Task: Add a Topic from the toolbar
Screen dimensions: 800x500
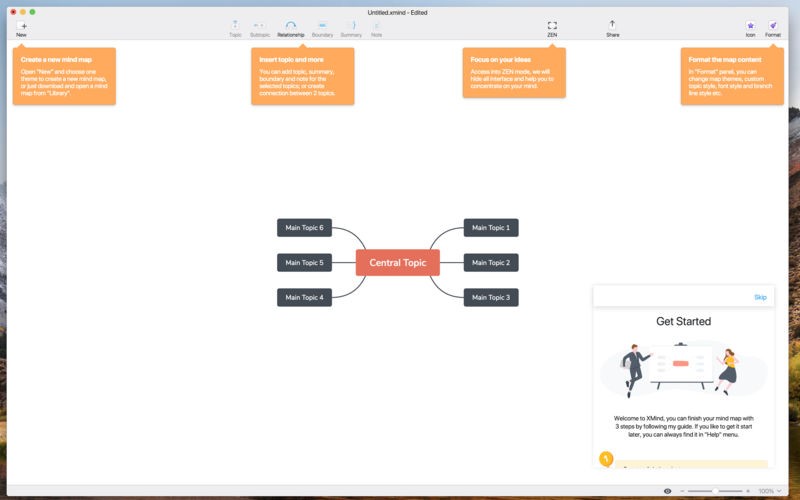Action: click(x=235, y=29)
